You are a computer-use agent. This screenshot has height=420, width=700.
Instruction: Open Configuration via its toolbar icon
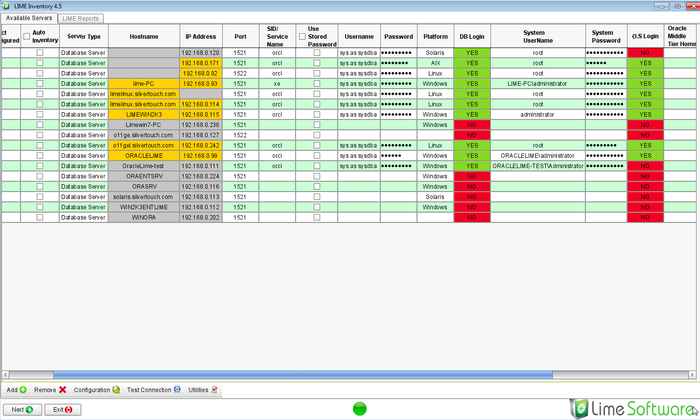pos(116,389)
